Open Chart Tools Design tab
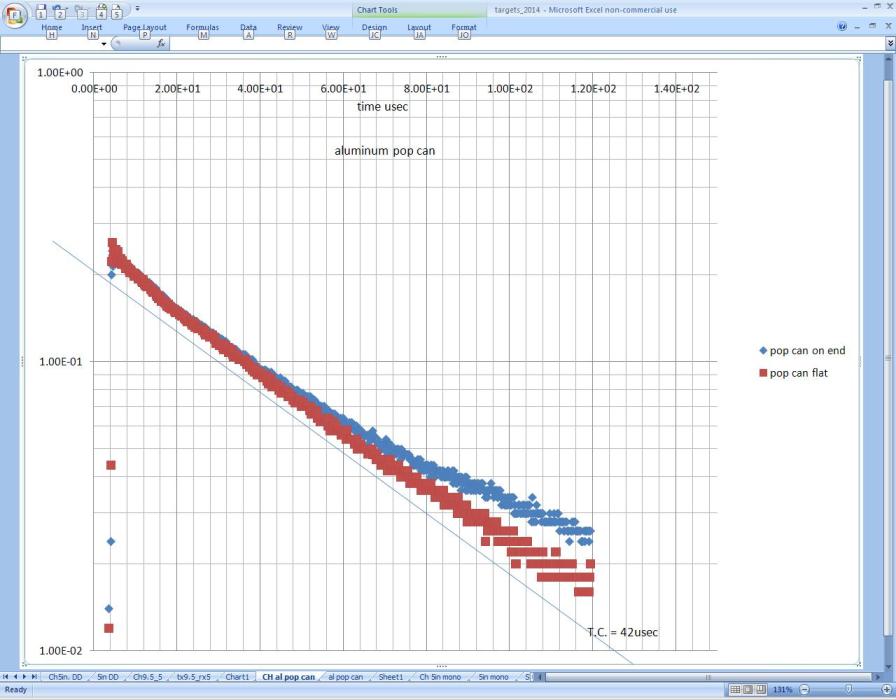896x700 pixels. click(x=374, y=27)
